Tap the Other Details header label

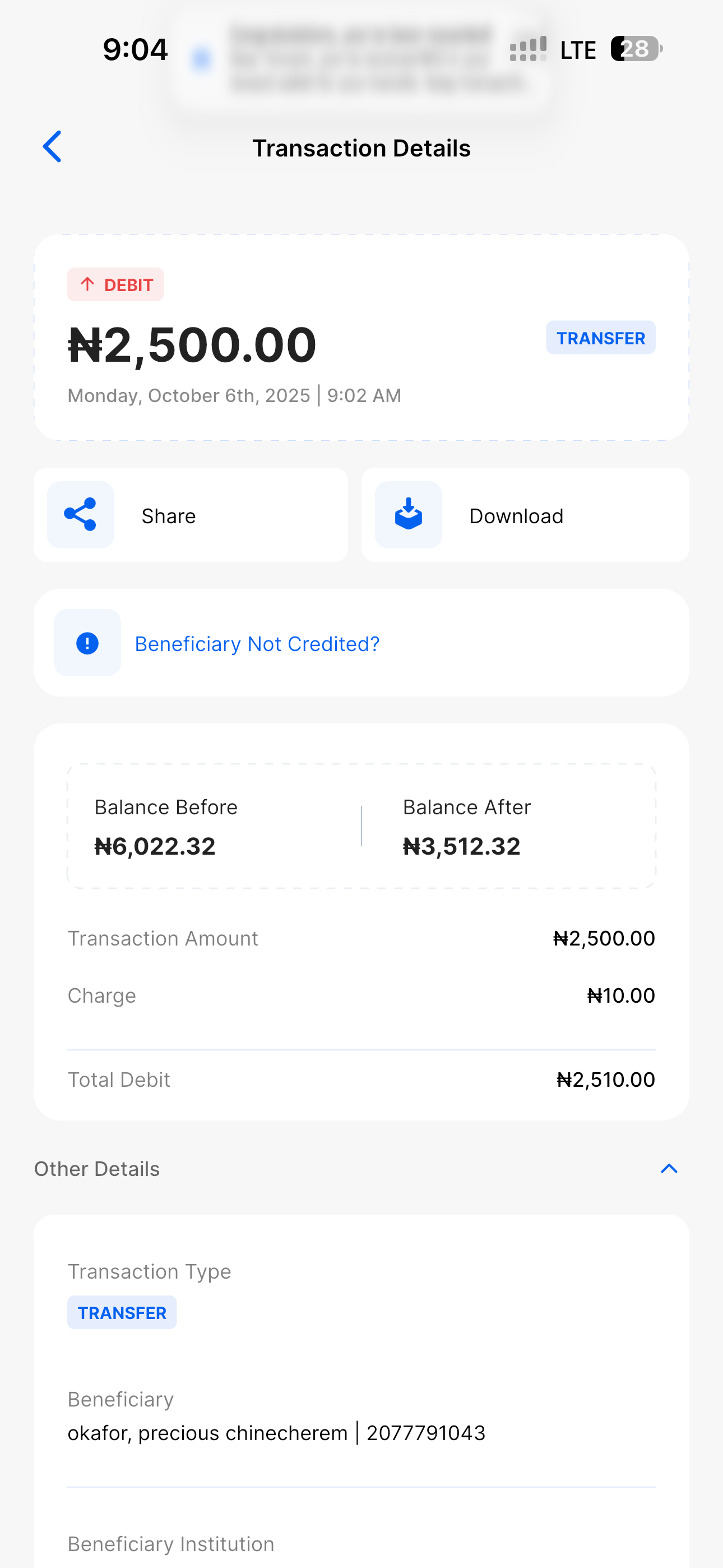point(97,1169)
